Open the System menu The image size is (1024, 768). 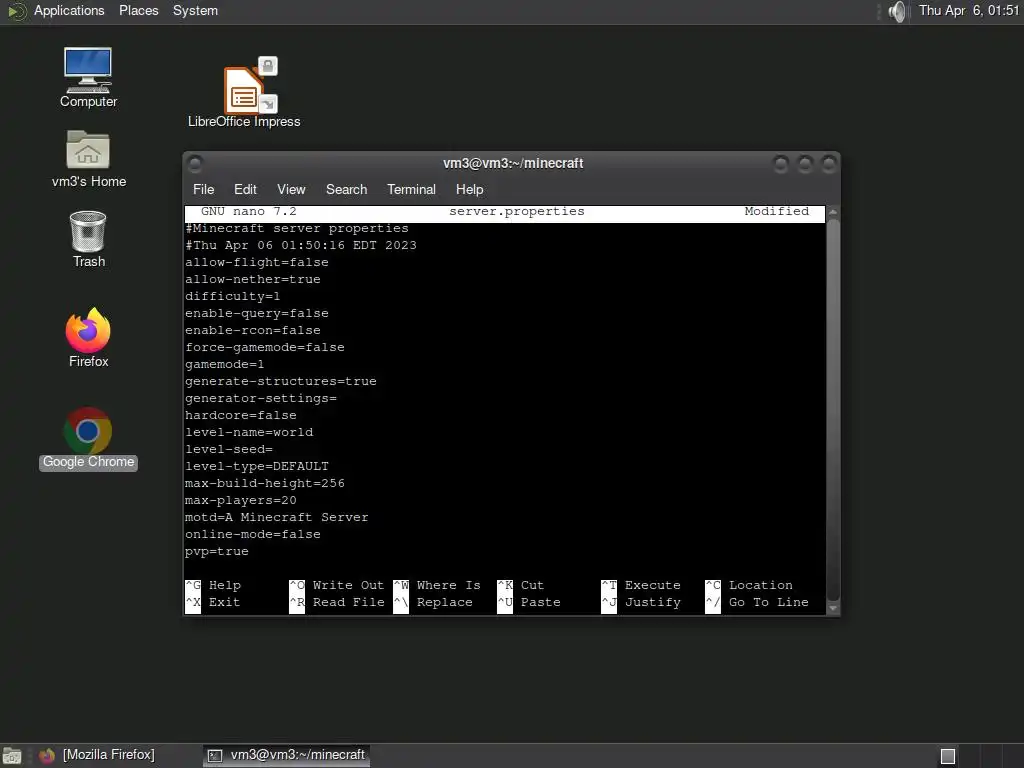click(195, 10)
